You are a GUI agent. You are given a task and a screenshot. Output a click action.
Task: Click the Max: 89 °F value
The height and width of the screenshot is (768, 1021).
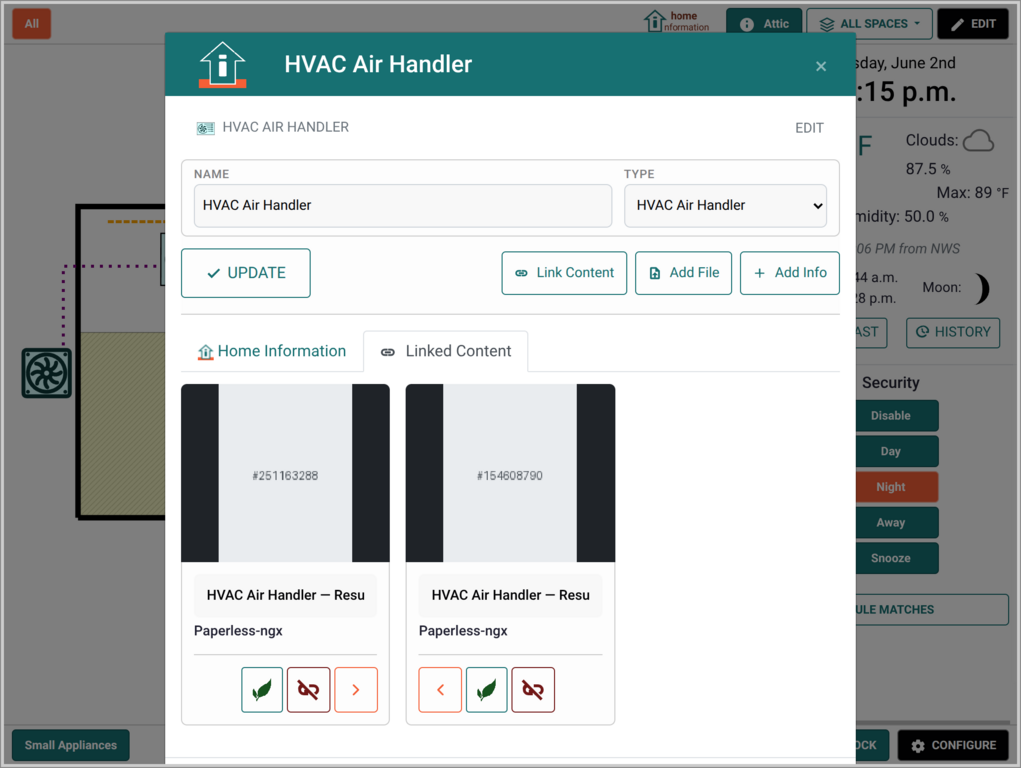tap(972, 193)
